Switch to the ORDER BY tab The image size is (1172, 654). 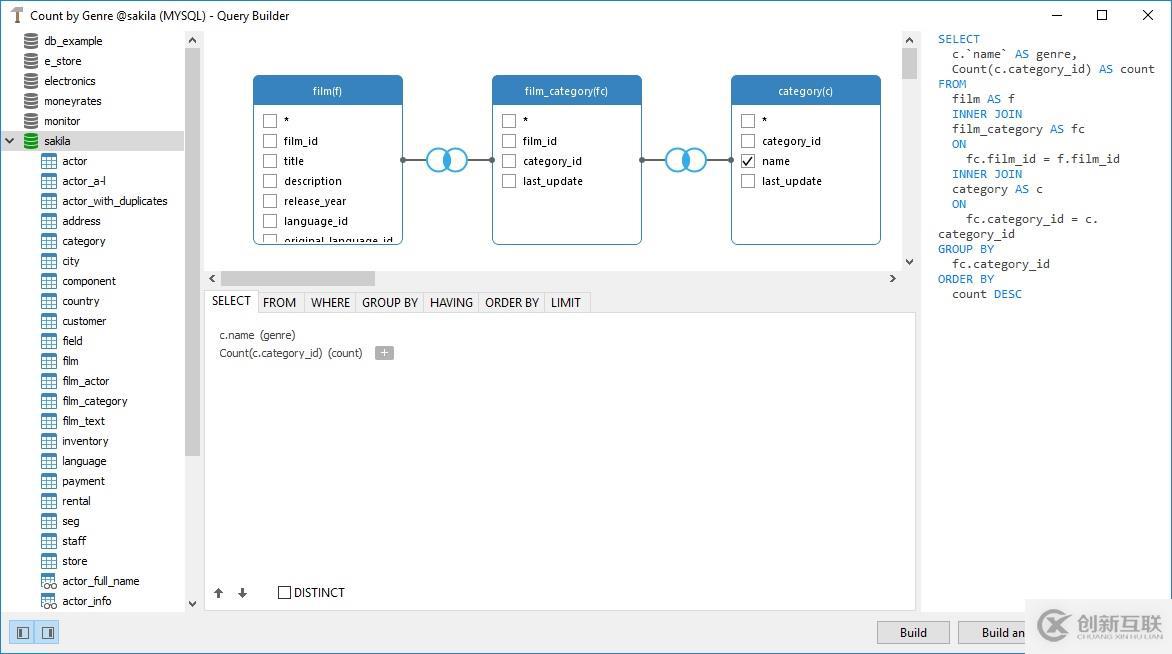pyautogui.click(x=512, y=303)
